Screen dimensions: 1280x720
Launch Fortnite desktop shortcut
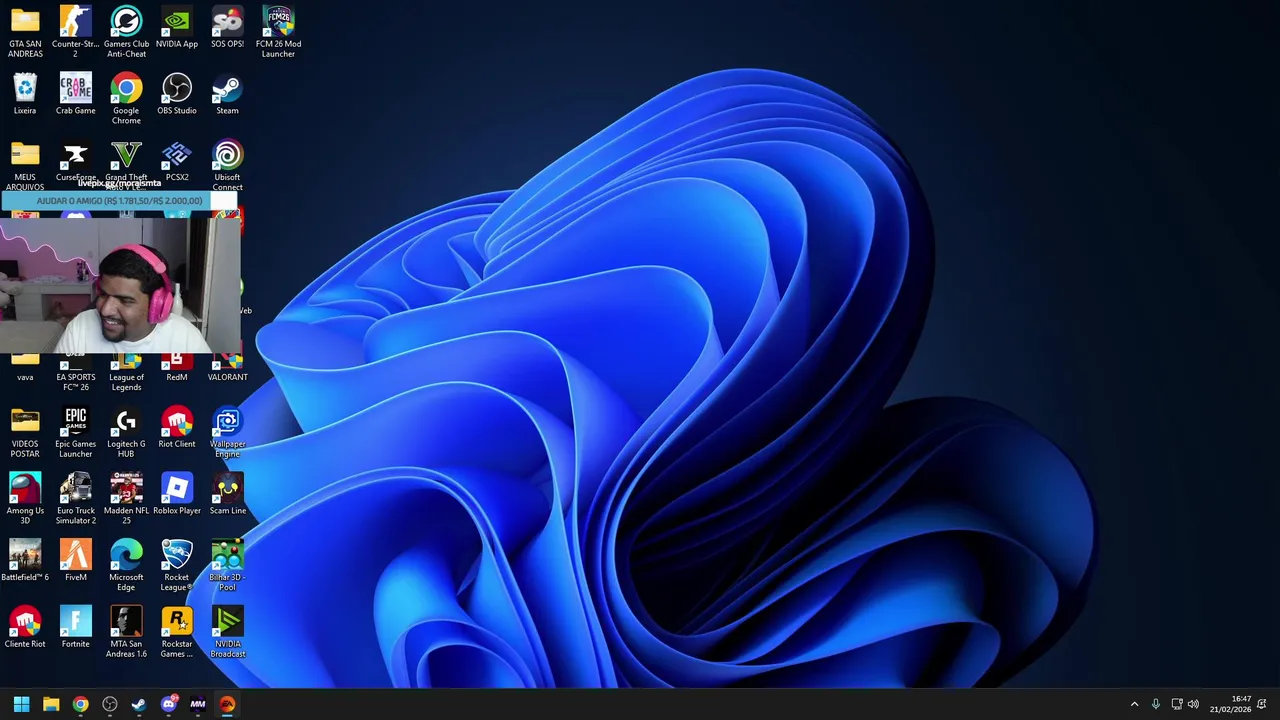point(76,628)
